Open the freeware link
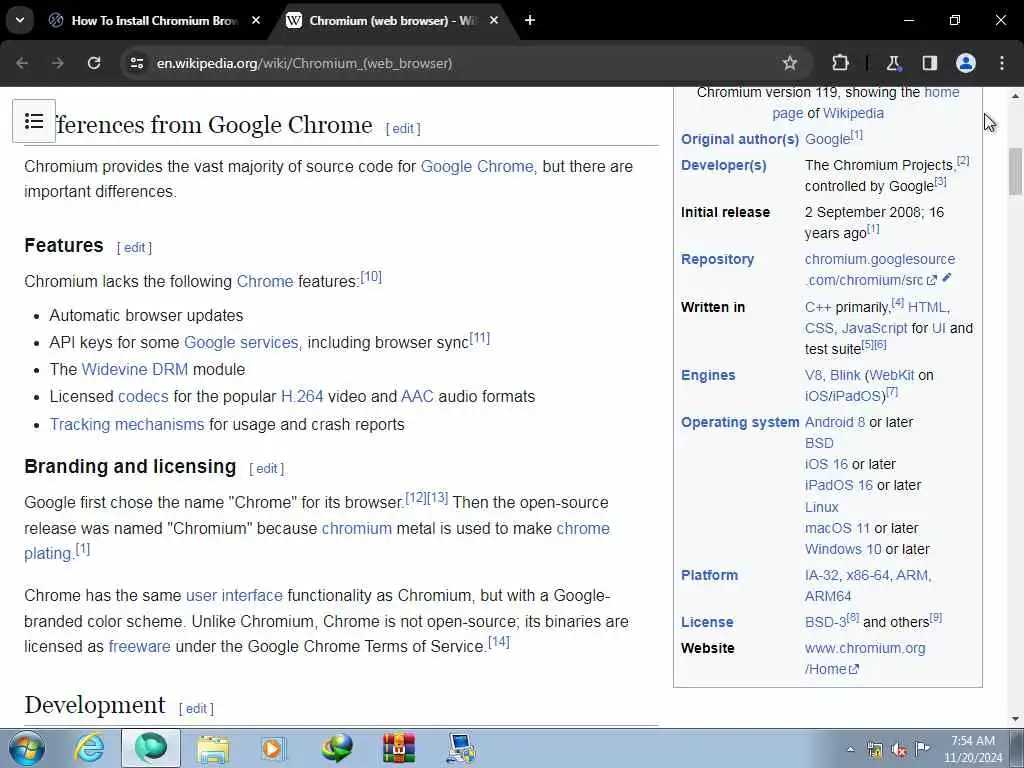Screen dimensions: 1024x768 tap(139, 647)
